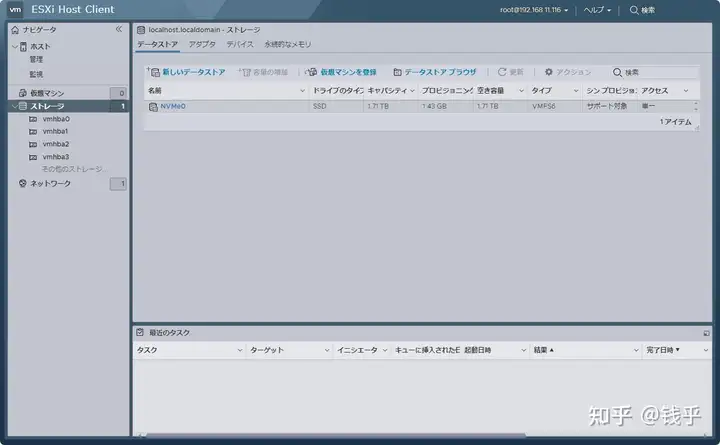Click the vmhba2 adapter icon
720x445 pixels.
click(x=33, y=144)
